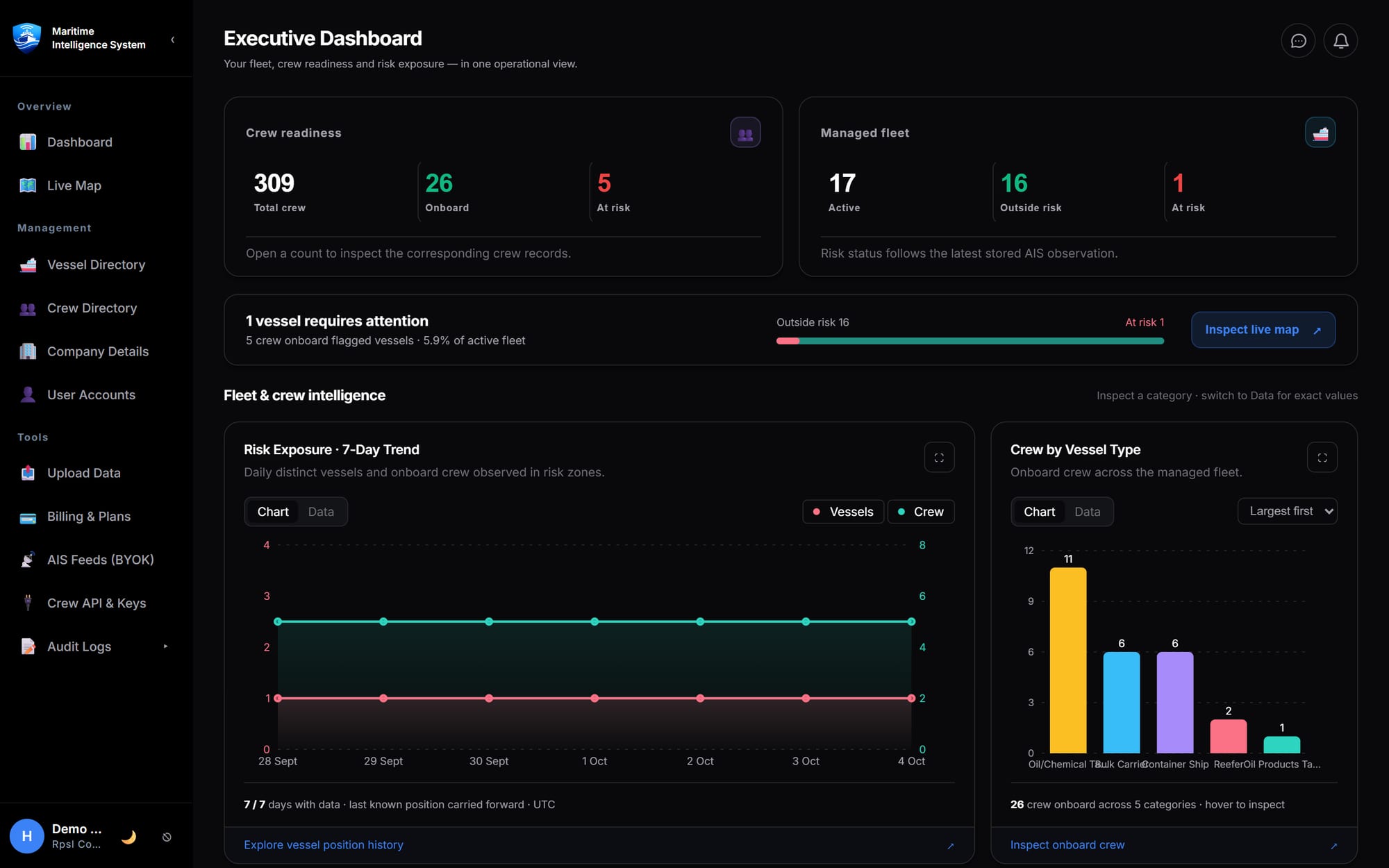The width and height of the screenshot is (1389, 868).
Task: Switch Risk Exposure to Data tab
Action: (321, 512)
